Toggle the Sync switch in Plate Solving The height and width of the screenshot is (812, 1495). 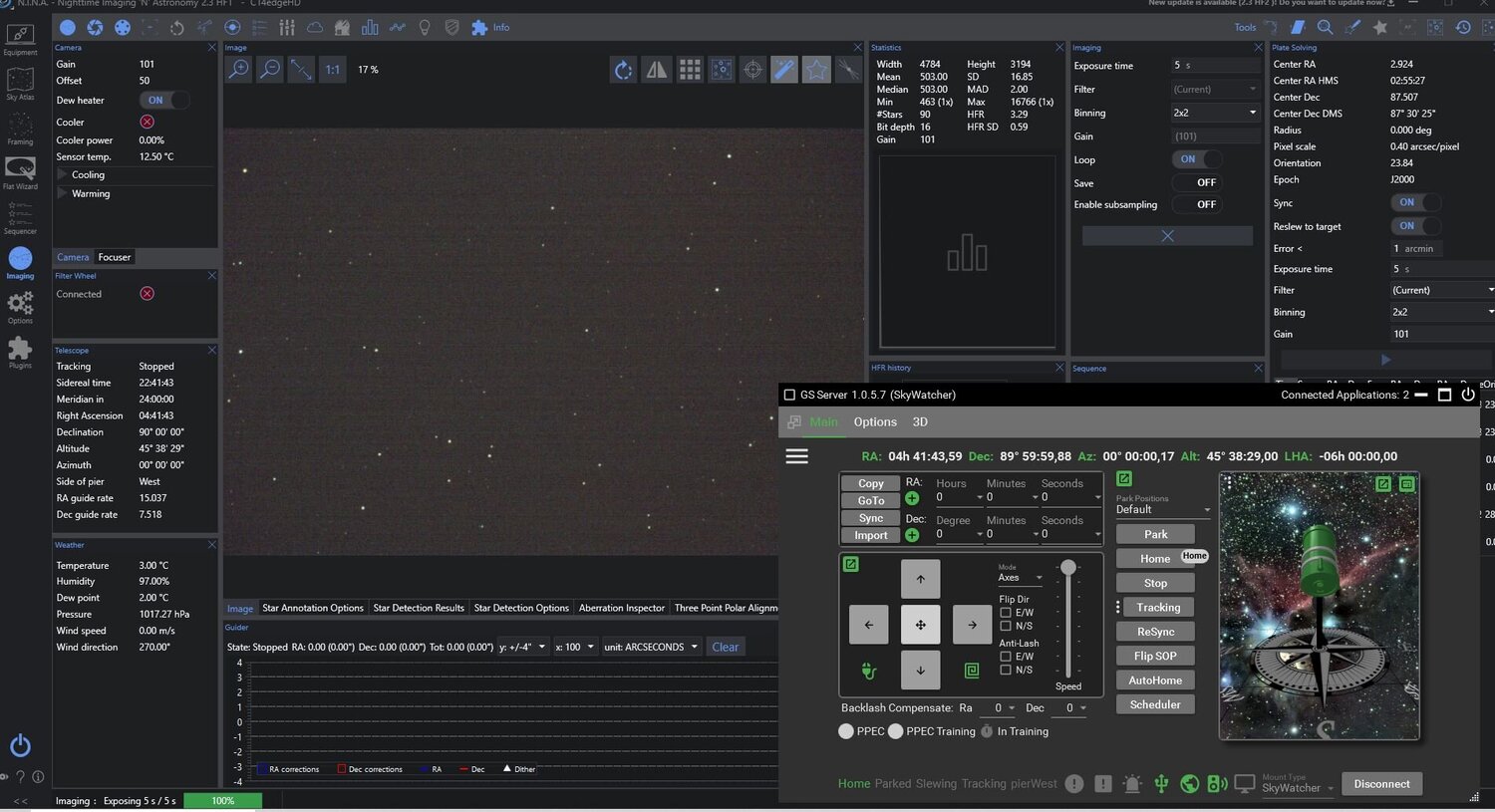tap(1415, 202)
